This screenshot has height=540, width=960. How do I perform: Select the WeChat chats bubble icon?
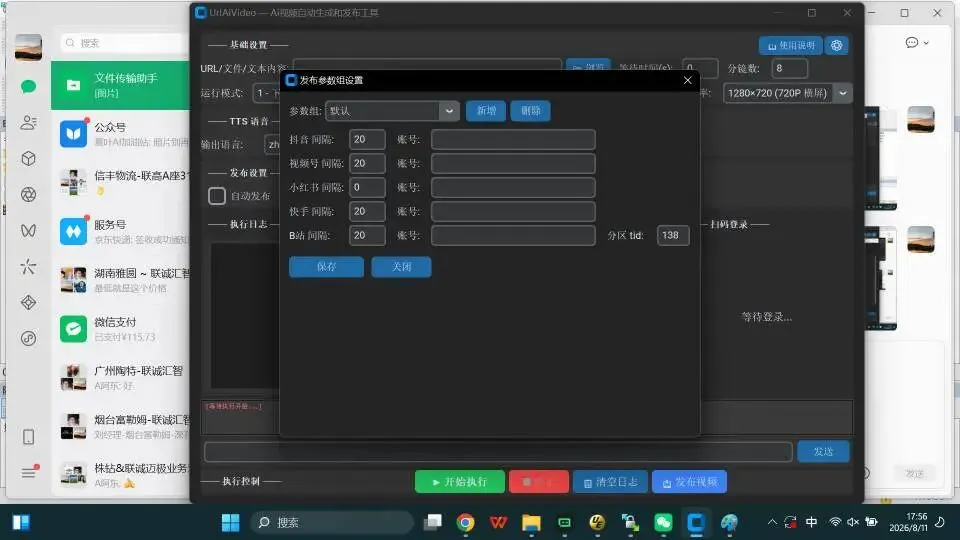(28, 86)
